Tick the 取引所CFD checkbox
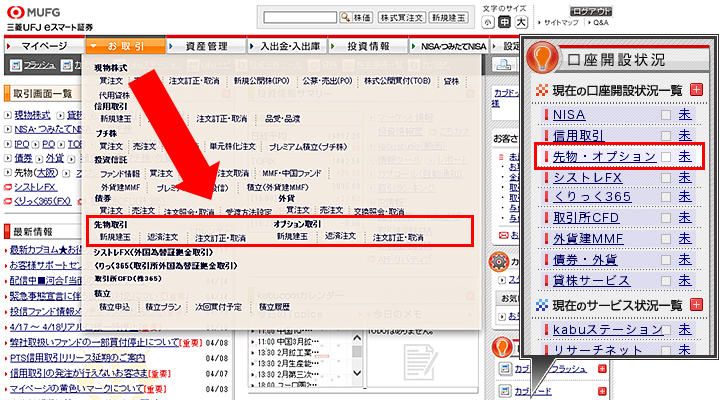 tap(666, 218)
